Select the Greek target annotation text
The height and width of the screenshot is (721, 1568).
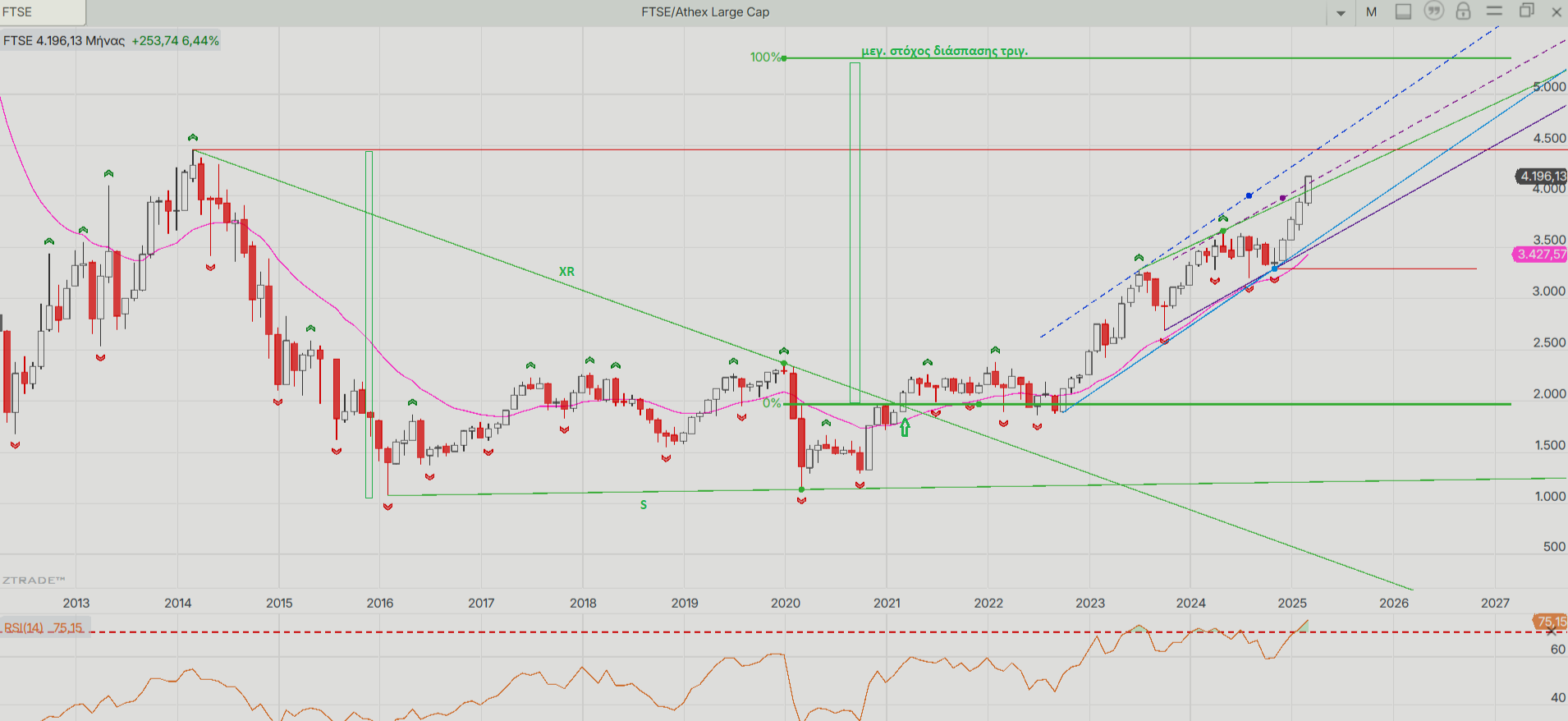click(x=944, y=50)
